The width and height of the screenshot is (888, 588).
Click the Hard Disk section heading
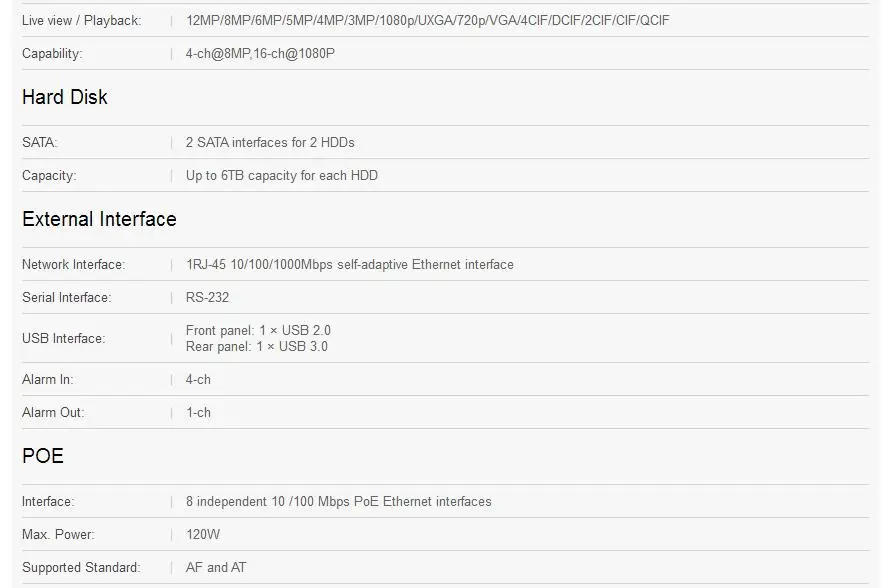click(65, 97)
